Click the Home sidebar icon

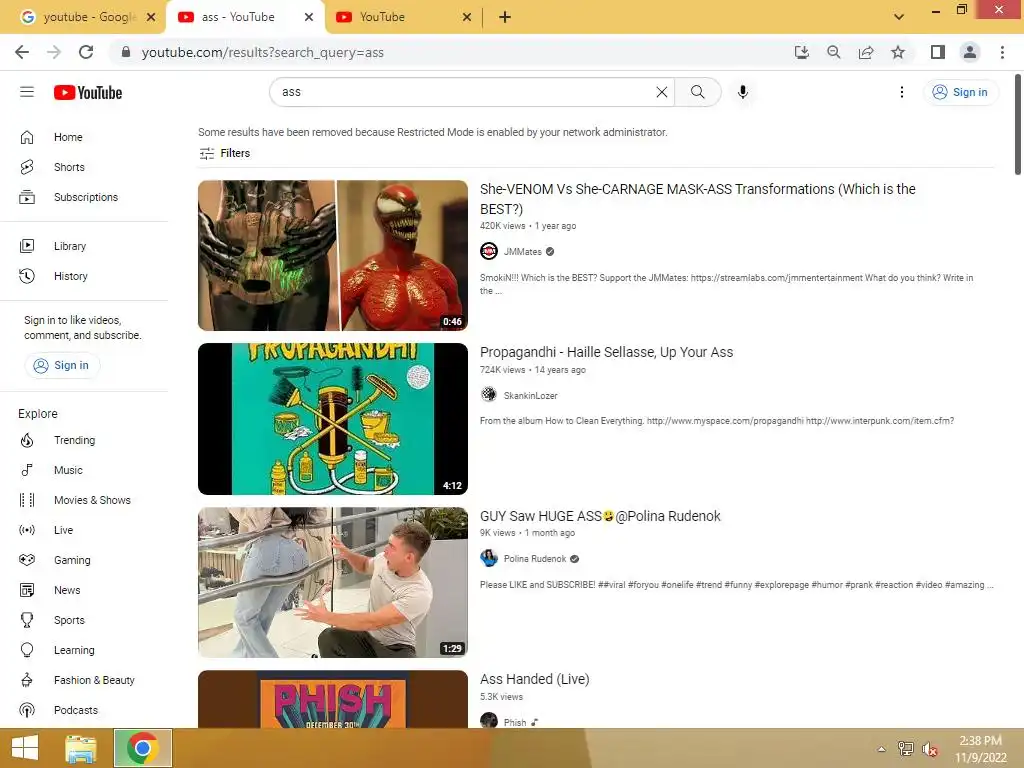[x=27, y=137]
